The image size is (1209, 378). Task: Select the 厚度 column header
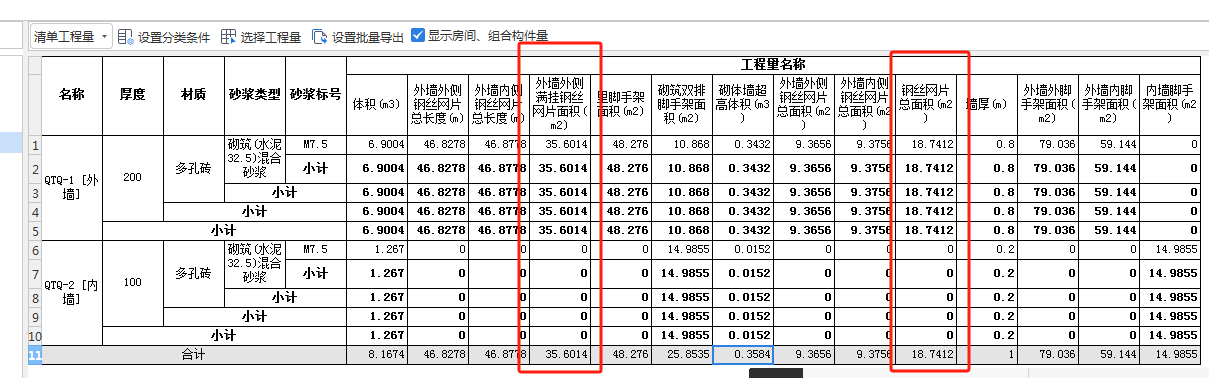click(133, 96)
